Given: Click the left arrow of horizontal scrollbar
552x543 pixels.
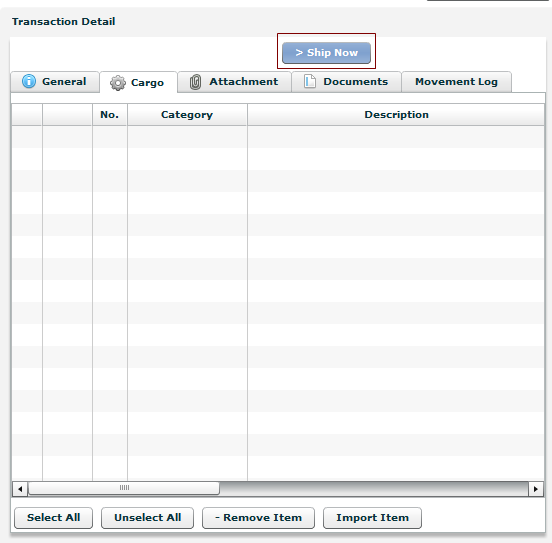Looking at the screenshot, I should 20,489.
